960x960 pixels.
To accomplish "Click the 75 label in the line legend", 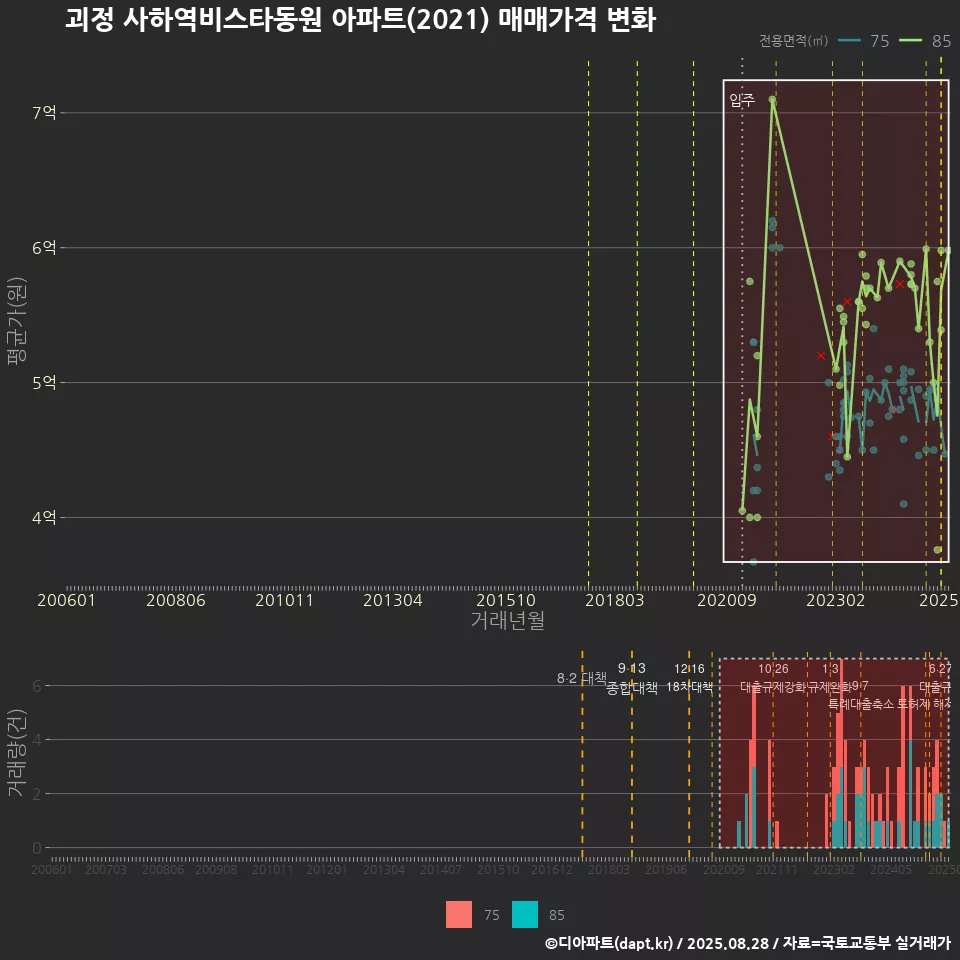I will (x=879, y=40).
